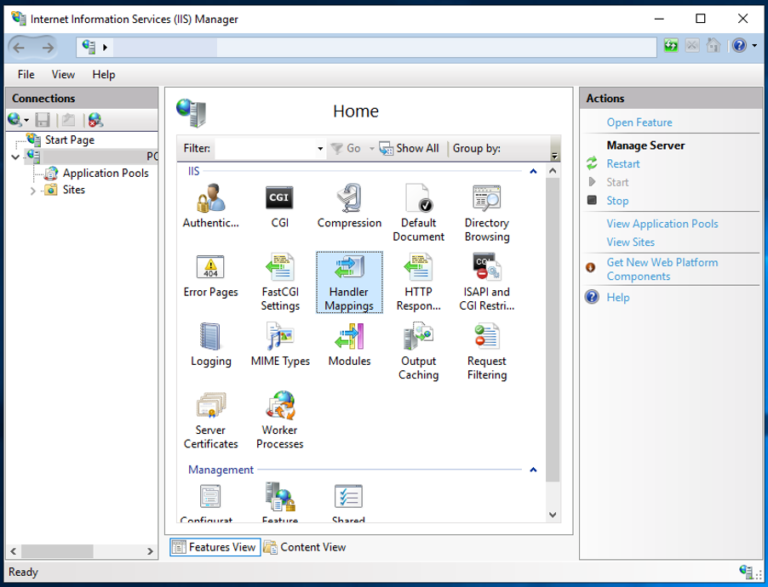This screenshot has height=587, width=768.
Task: Open the Help question-mark icon in top toolbar
Action: pos(739,46)
